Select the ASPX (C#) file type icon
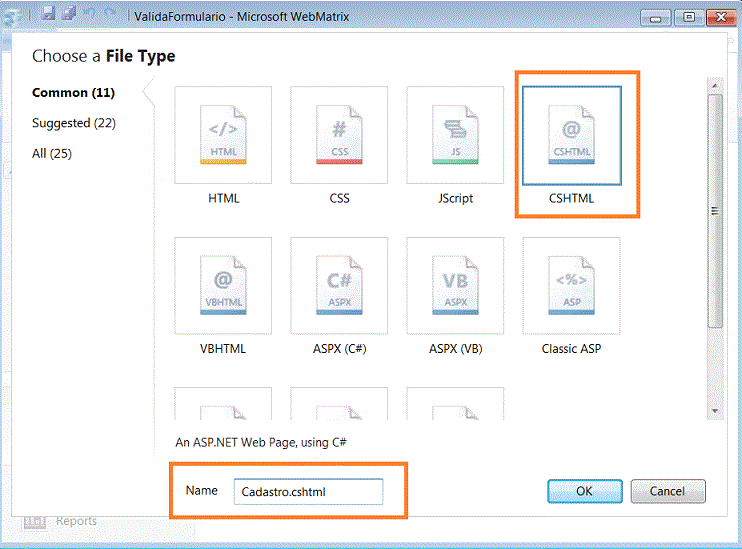Viewport: 742px width, 549px height. click(339, 286)
